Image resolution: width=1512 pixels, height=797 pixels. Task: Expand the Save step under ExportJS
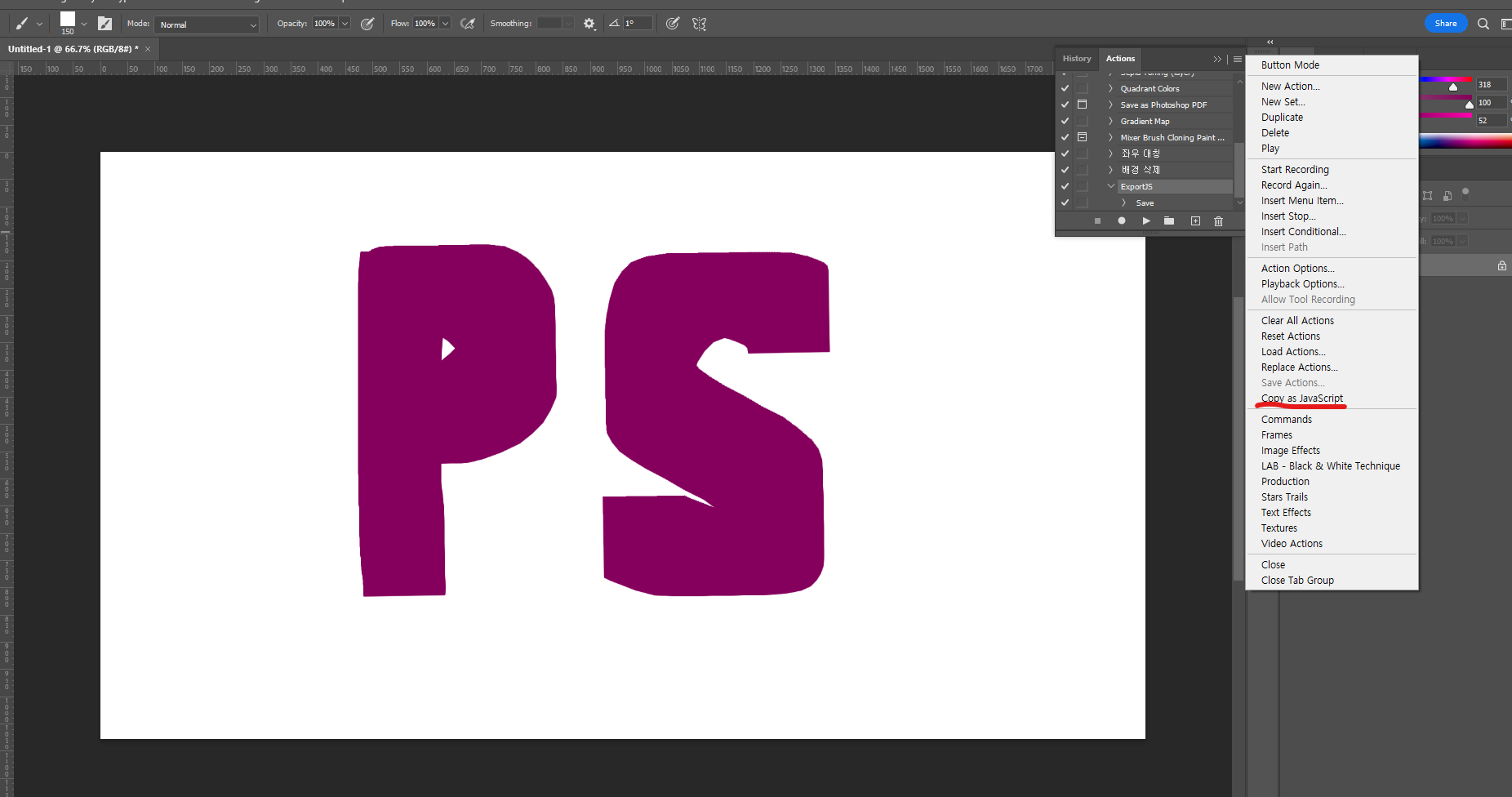1124,203
